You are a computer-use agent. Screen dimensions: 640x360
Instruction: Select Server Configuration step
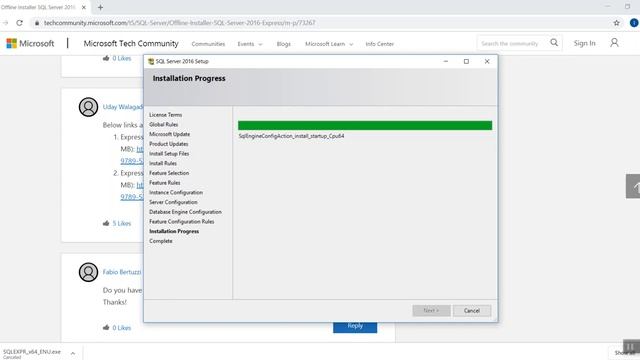[x=173, y=202]
